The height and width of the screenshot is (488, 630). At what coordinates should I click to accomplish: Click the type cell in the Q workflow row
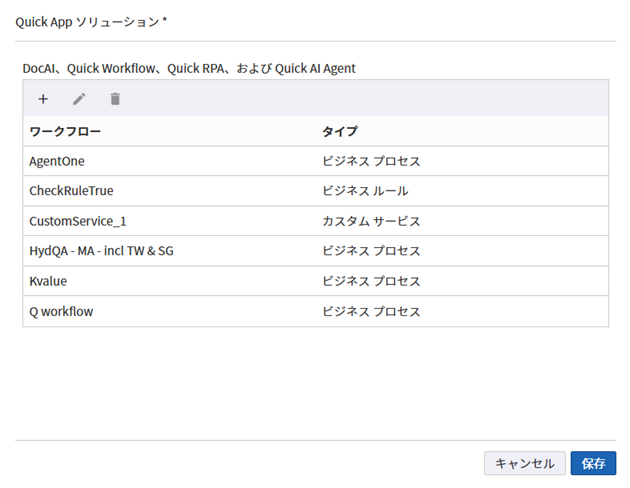pos(371,311)
